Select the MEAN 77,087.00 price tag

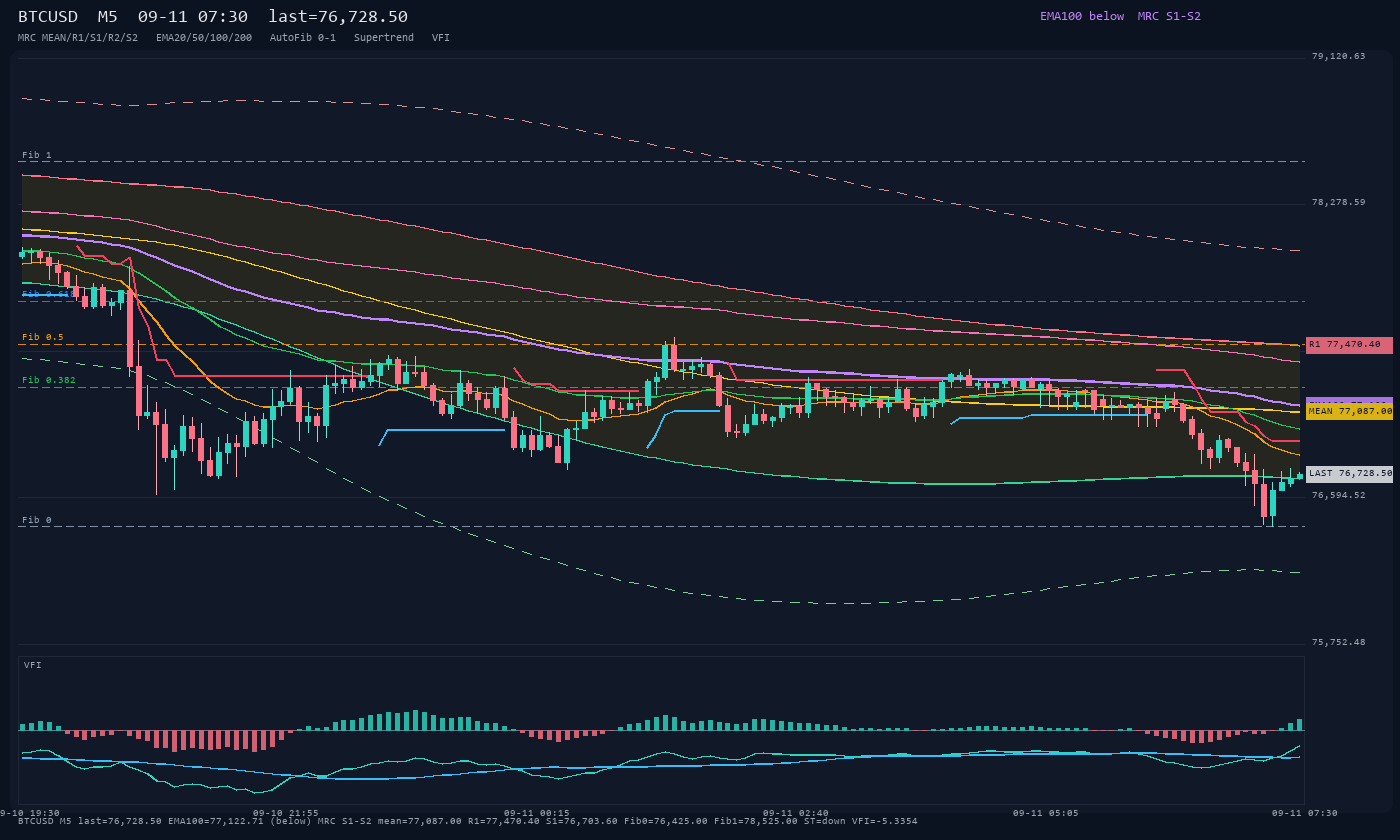(x=1349, y=411)
